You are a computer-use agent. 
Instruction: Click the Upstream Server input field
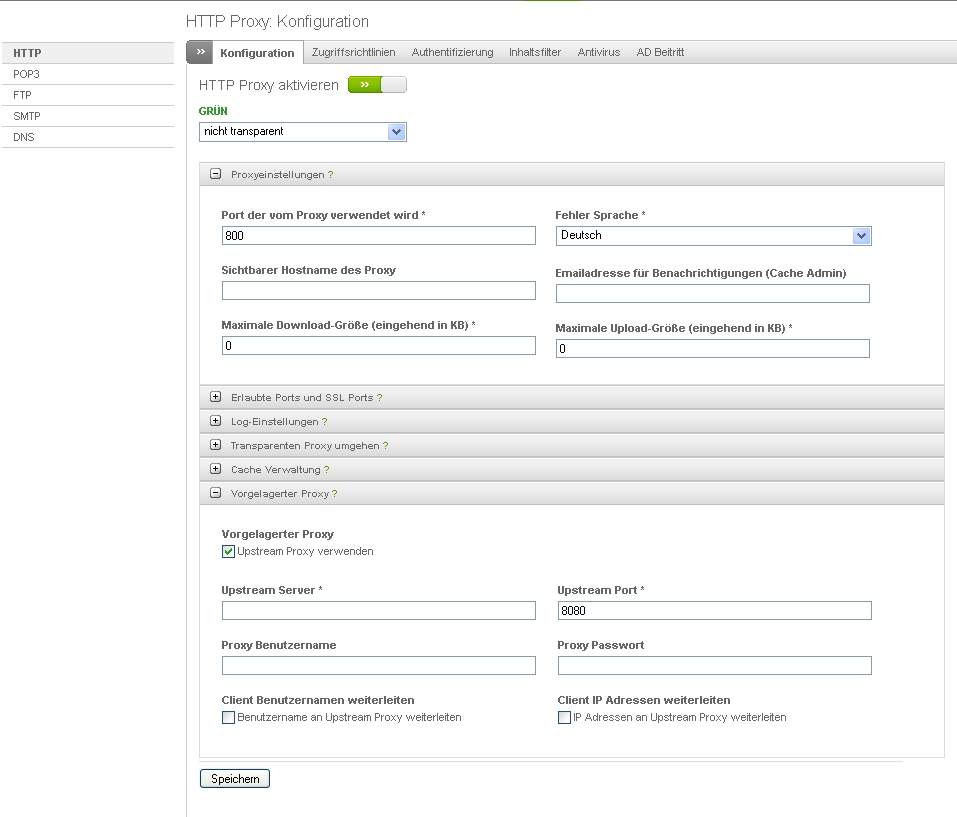(378, 611)
